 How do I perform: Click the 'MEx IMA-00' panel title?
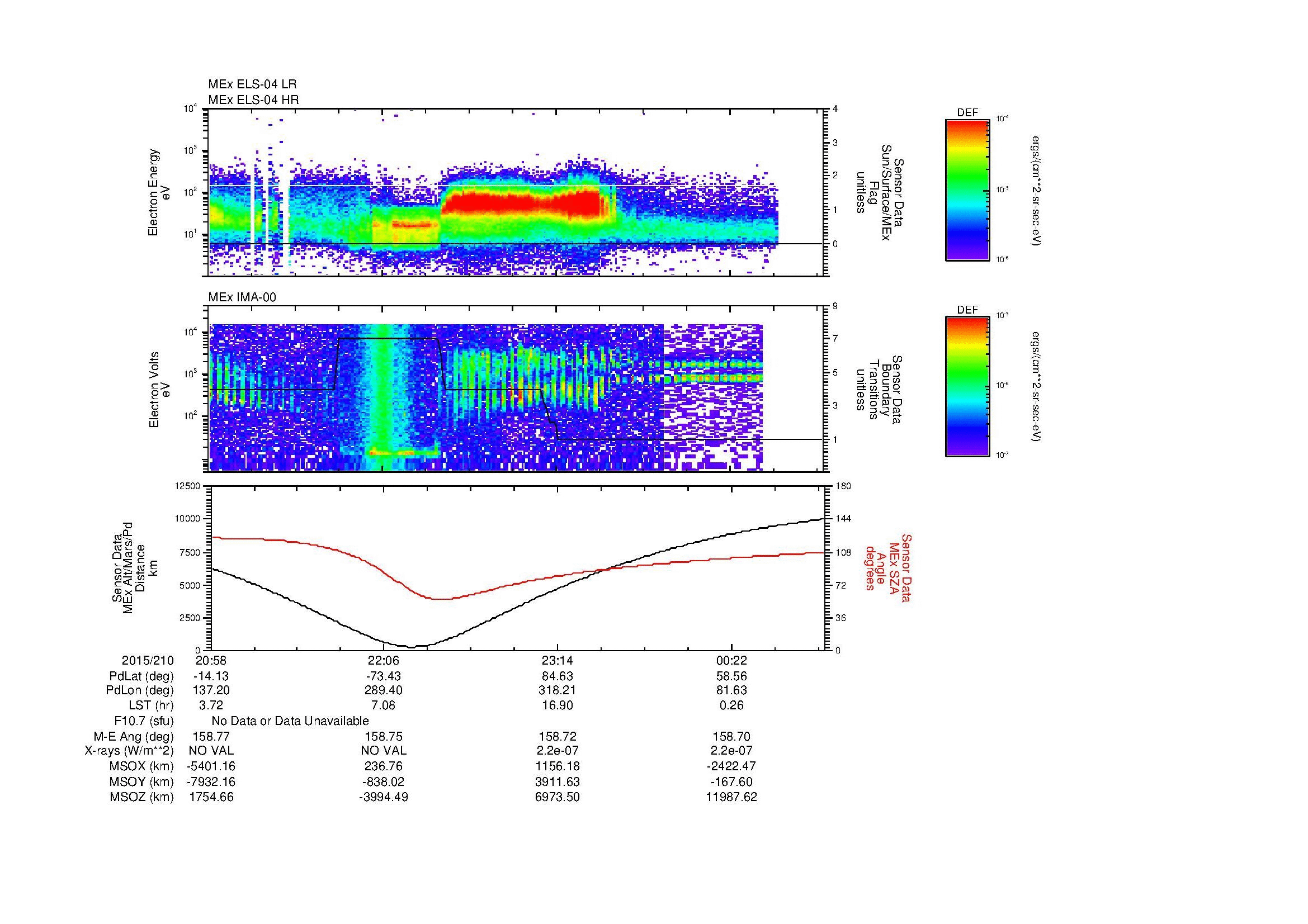(242, 297)
